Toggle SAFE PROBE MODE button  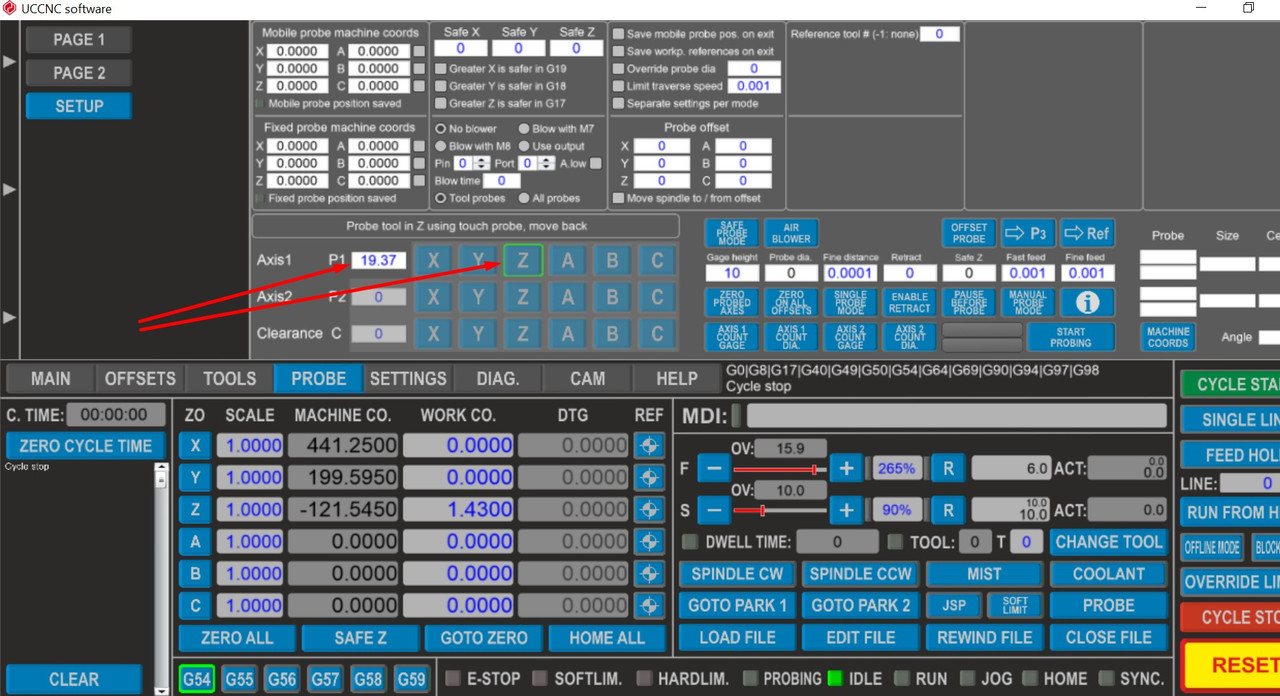732,233
